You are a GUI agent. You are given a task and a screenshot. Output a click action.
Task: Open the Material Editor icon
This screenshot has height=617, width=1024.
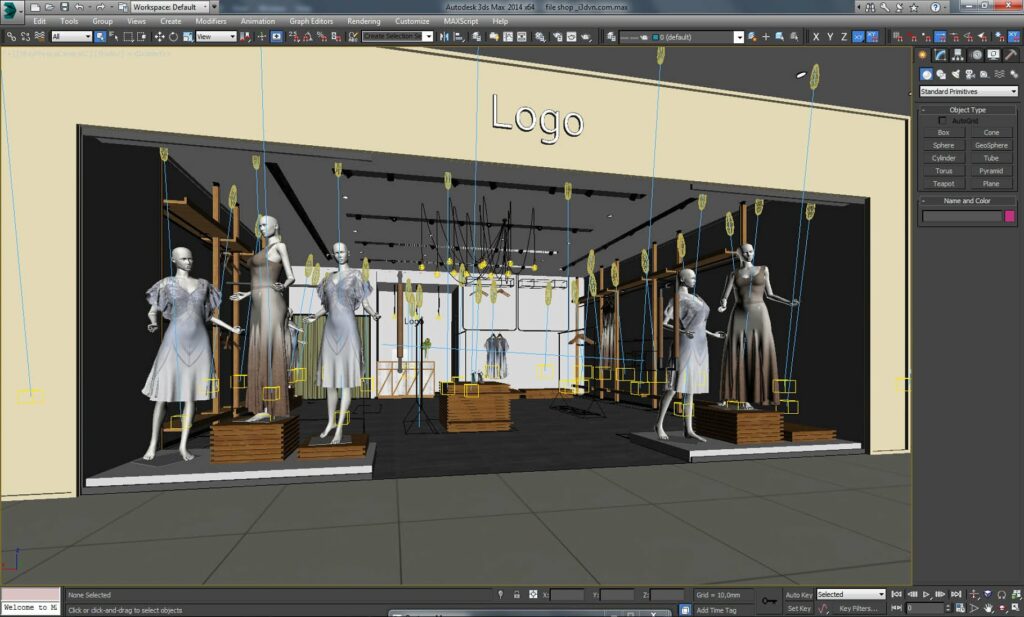[x=540, y=37]
